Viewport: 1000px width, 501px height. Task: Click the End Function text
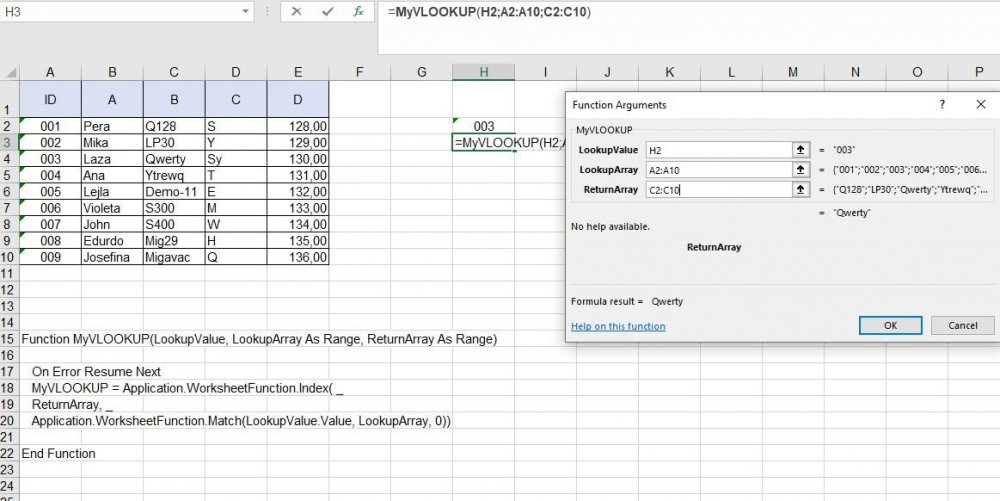pyautogui.click(x=59, y=454)
